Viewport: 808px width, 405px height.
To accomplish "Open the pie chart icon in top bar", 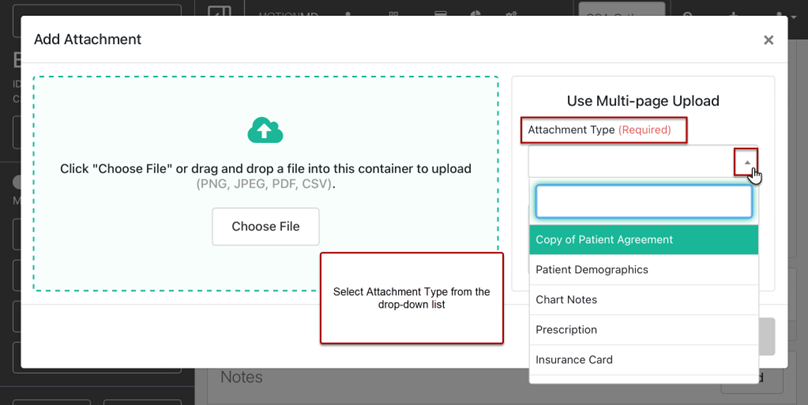I will click(475, 14).
